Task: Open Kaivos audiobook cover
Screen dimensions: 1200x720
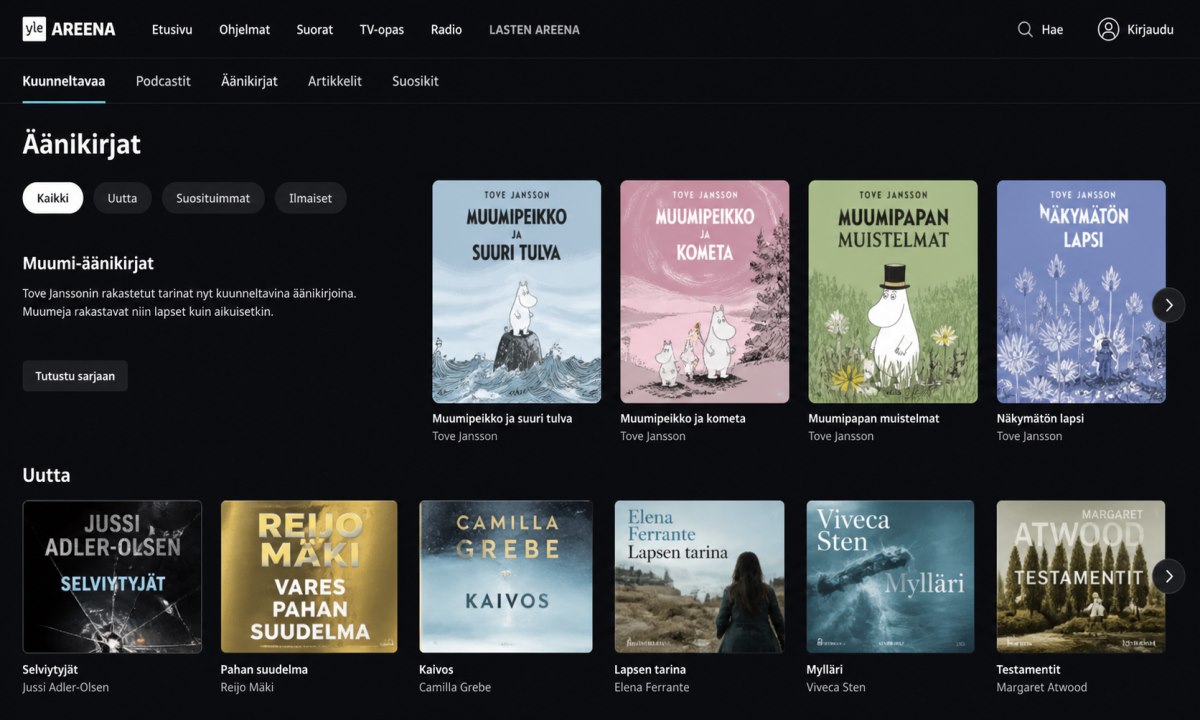Action: click(506, 576)
